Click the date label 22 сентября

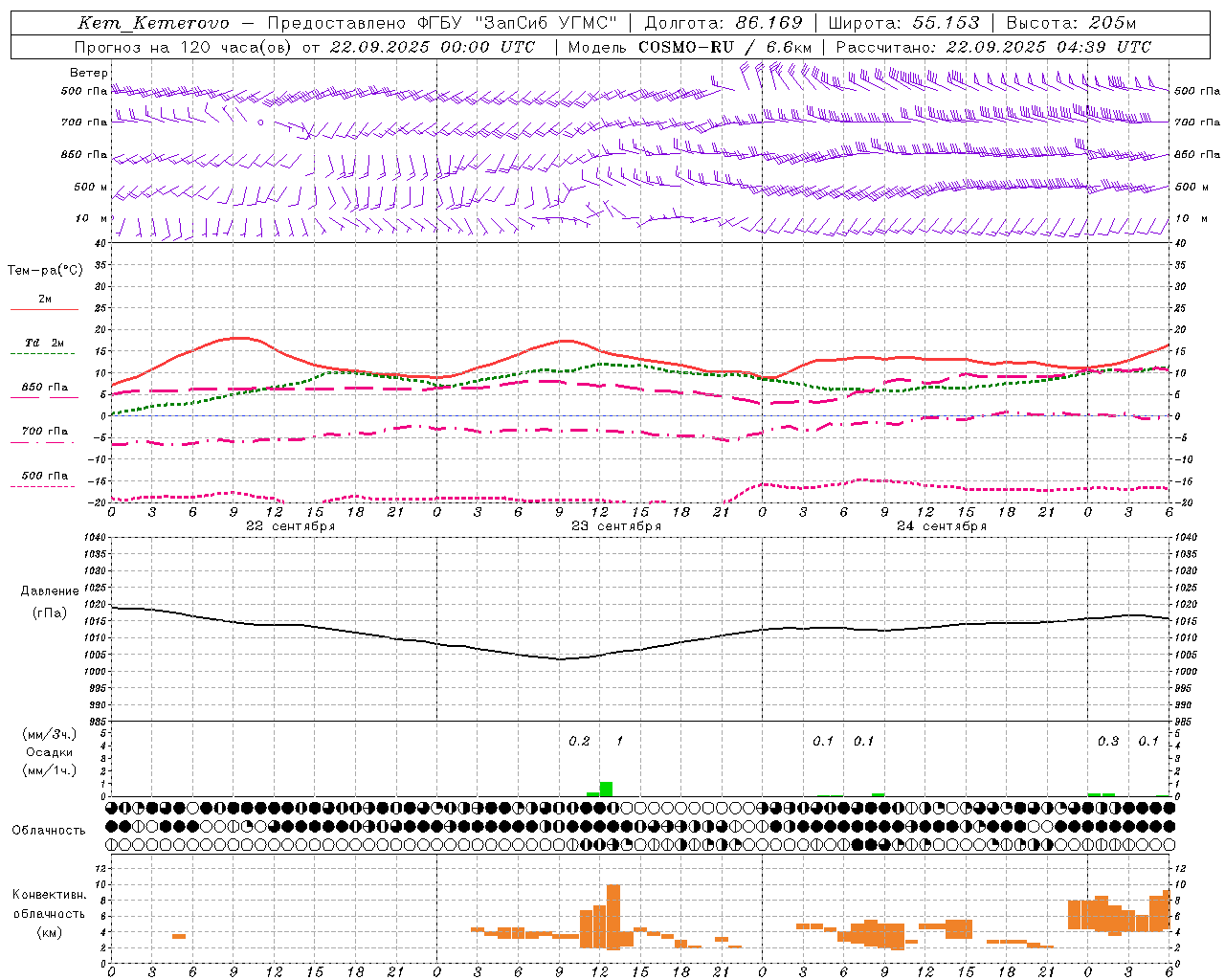290,526
